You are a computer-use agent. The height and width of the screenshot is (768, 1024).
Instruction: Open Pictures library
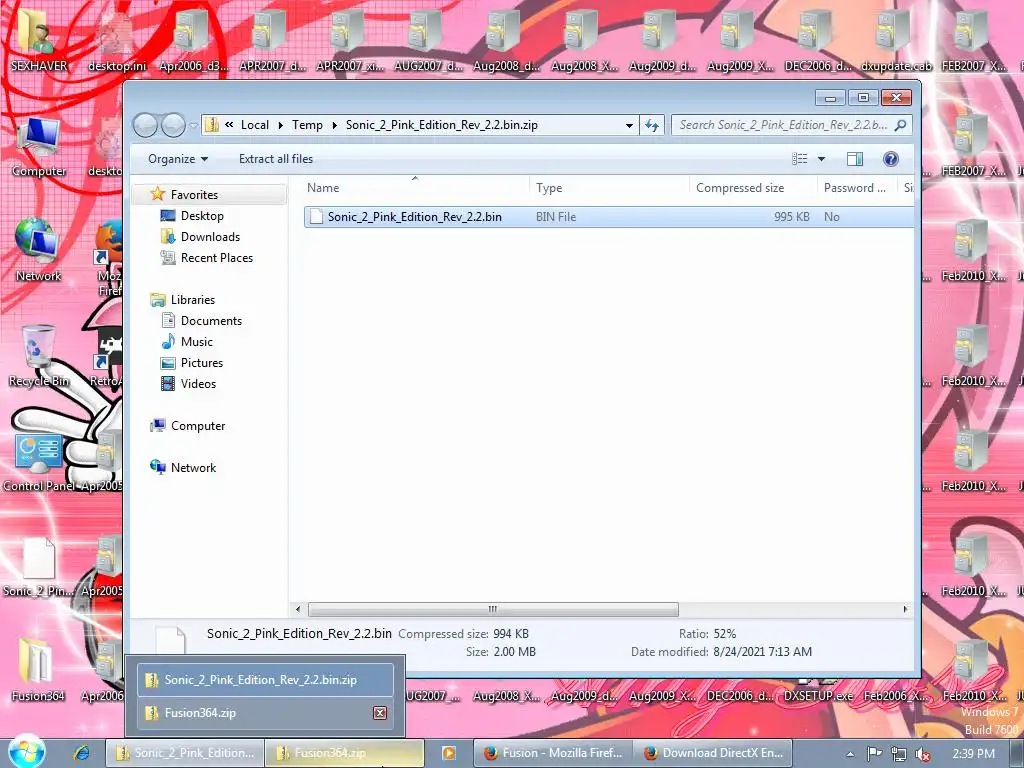202,362
